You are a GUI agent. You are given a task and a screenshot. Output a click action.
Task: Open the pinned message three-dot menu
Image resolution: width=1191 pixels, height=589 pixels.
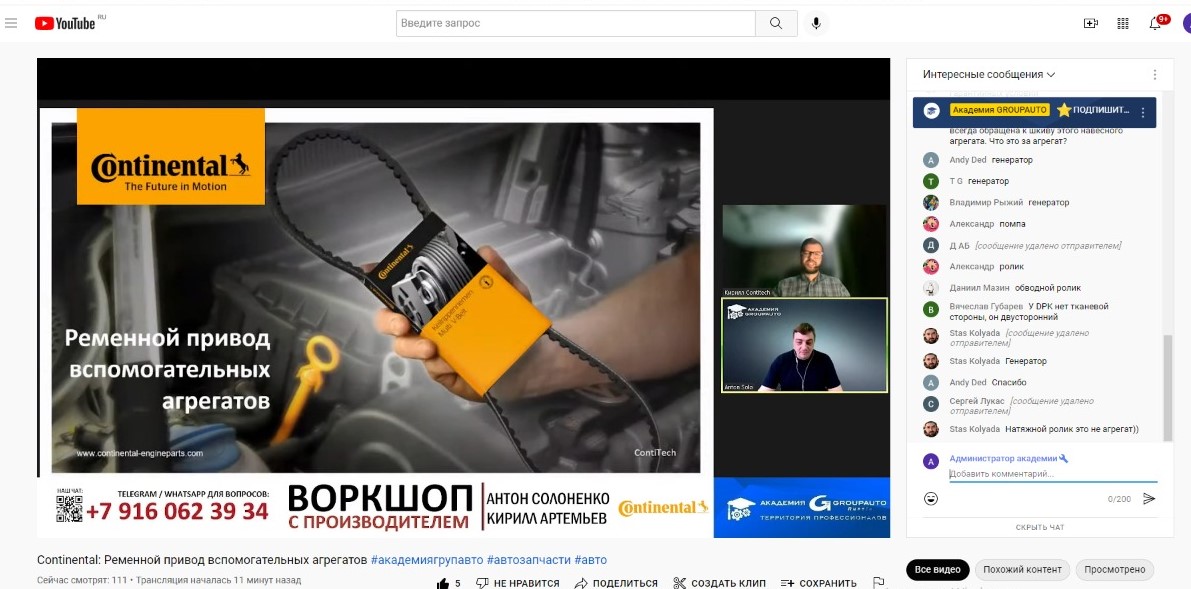coord(1142,112)
